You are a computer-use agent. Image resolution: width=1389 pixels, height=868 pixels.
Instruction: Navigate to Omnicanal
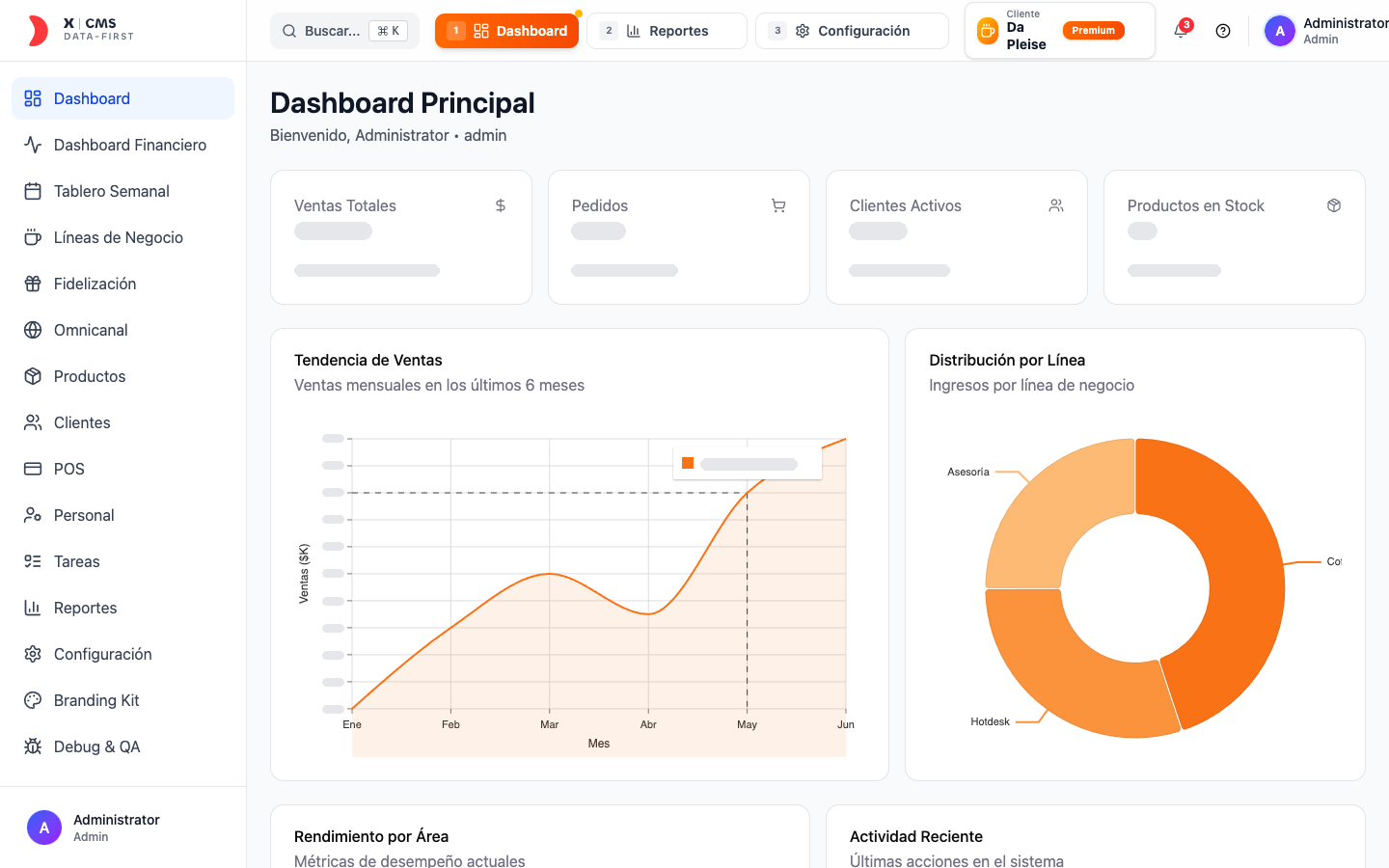click(x=123, y=330)
